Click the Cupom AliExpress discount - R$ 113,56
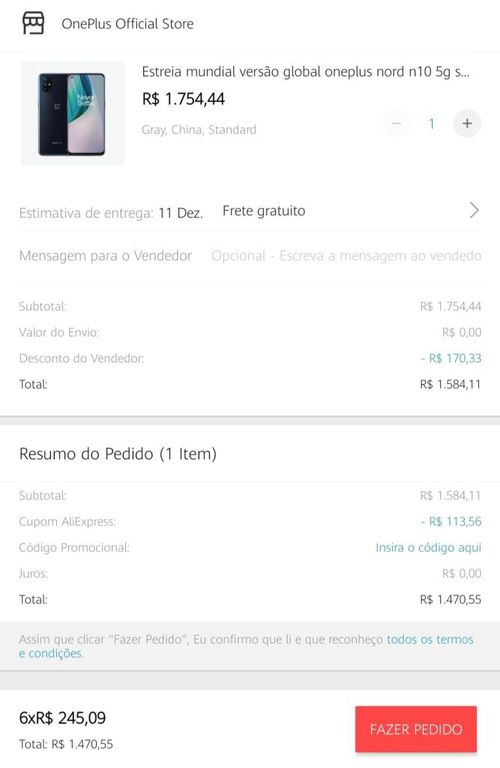This screenshot has width=500, height=768. point(451,522)
